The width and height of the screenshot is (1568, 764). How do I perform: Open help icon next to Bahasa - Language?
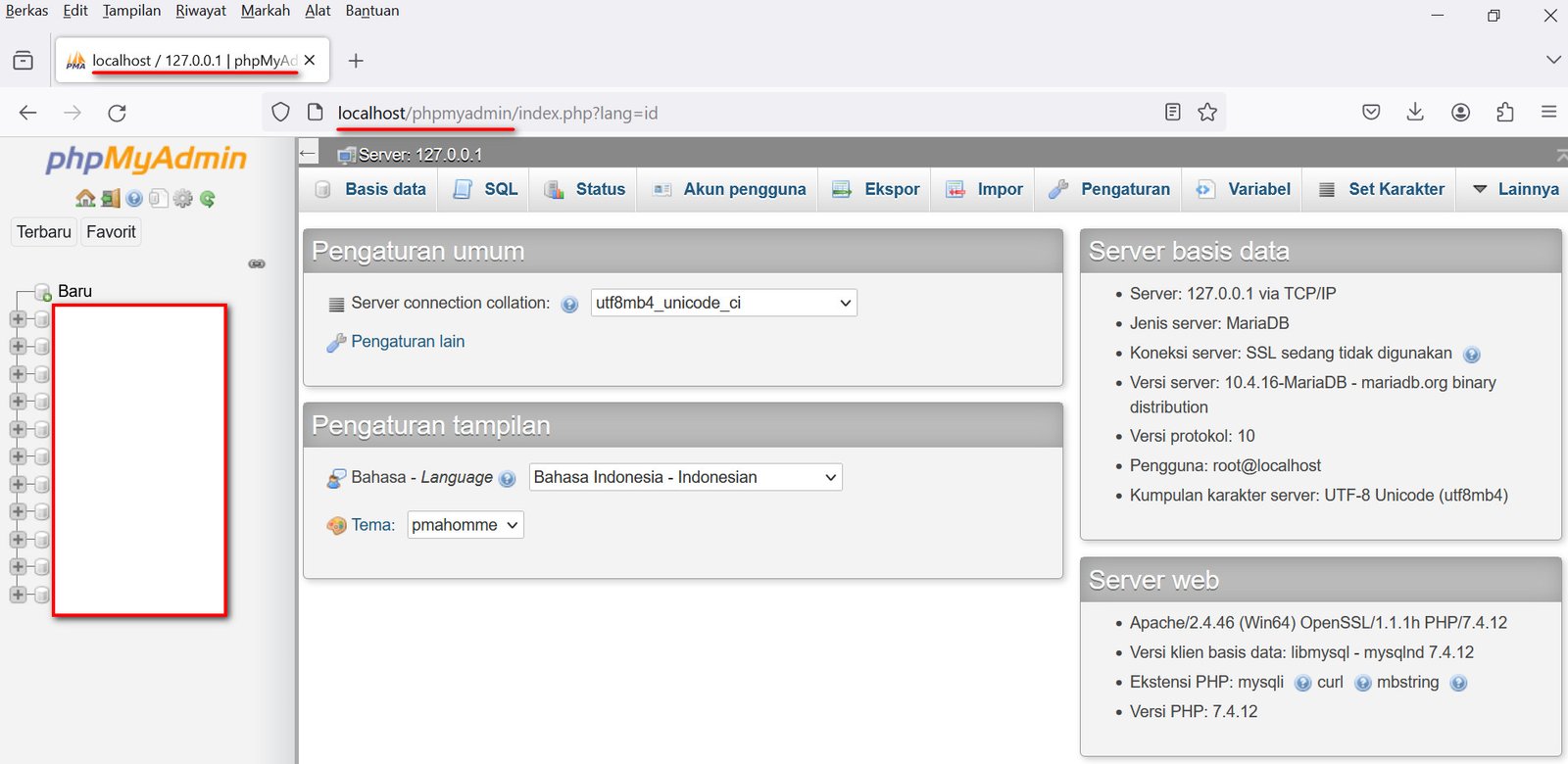[x=507, y=479]
